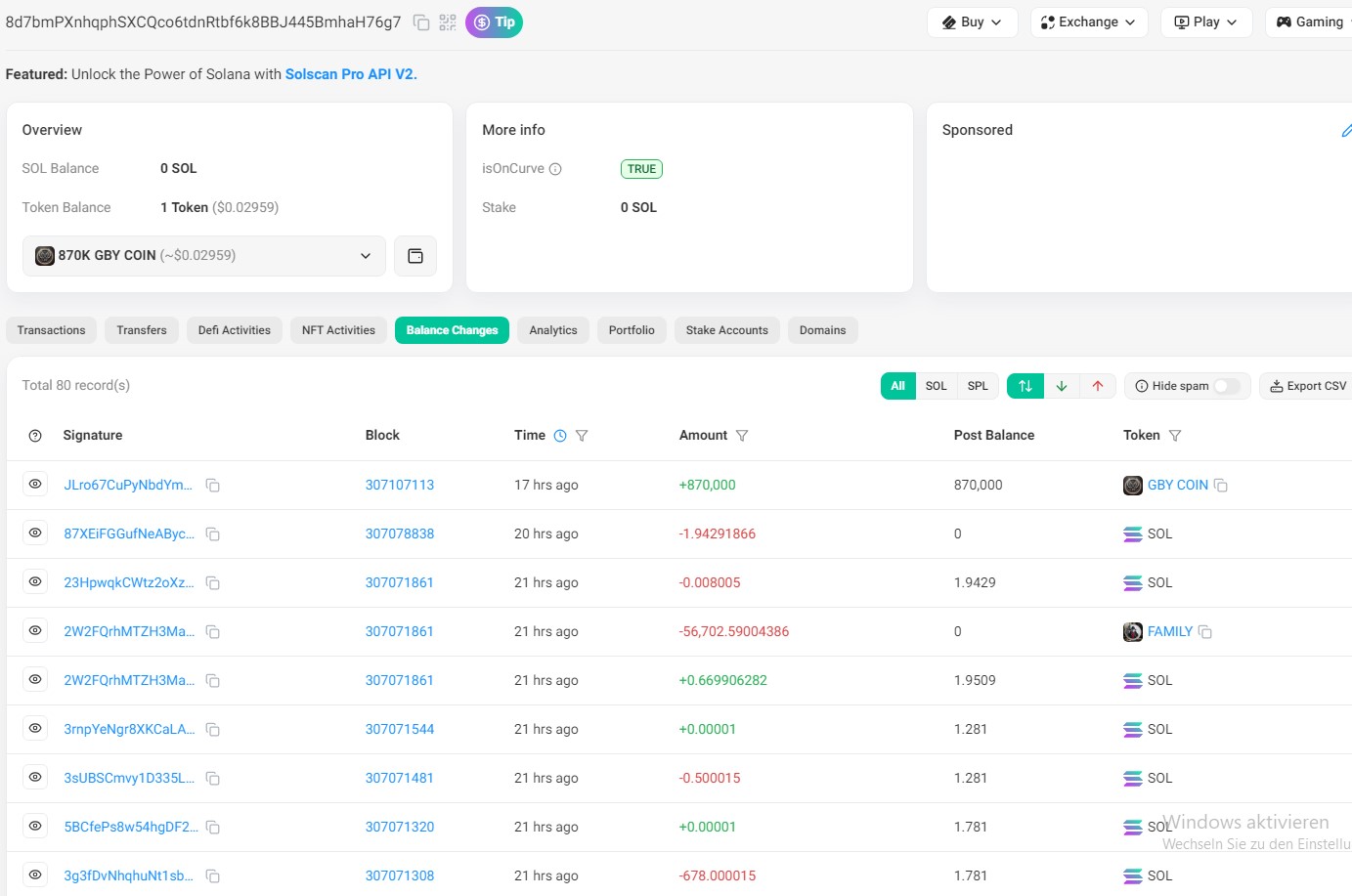
Task: Show QR code for wallet address
Action: tap(448, 22)
